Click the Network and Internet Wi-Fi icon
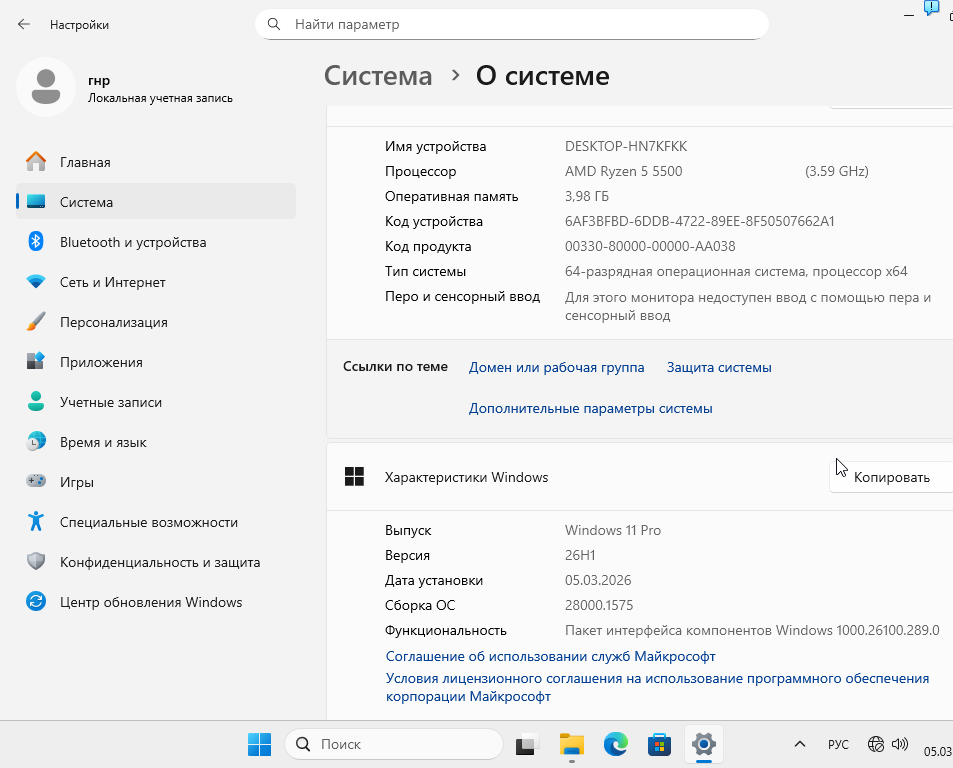This screenshot has height=768, width=953. (x=36, y=282)
